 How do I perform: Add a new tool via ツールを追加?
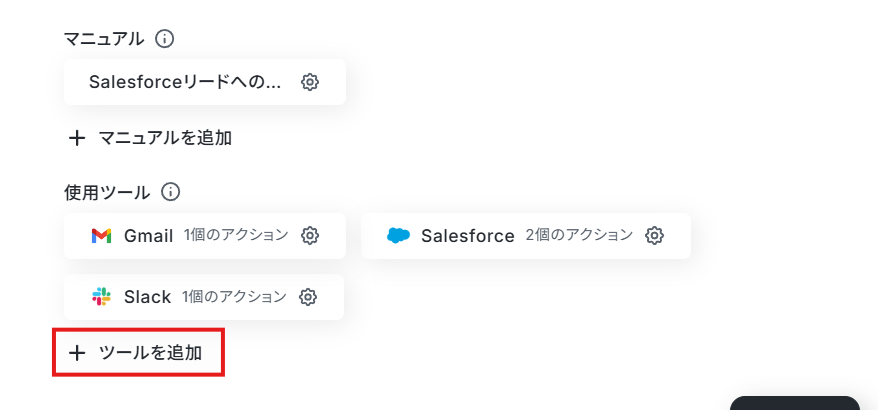coord(138,353)
